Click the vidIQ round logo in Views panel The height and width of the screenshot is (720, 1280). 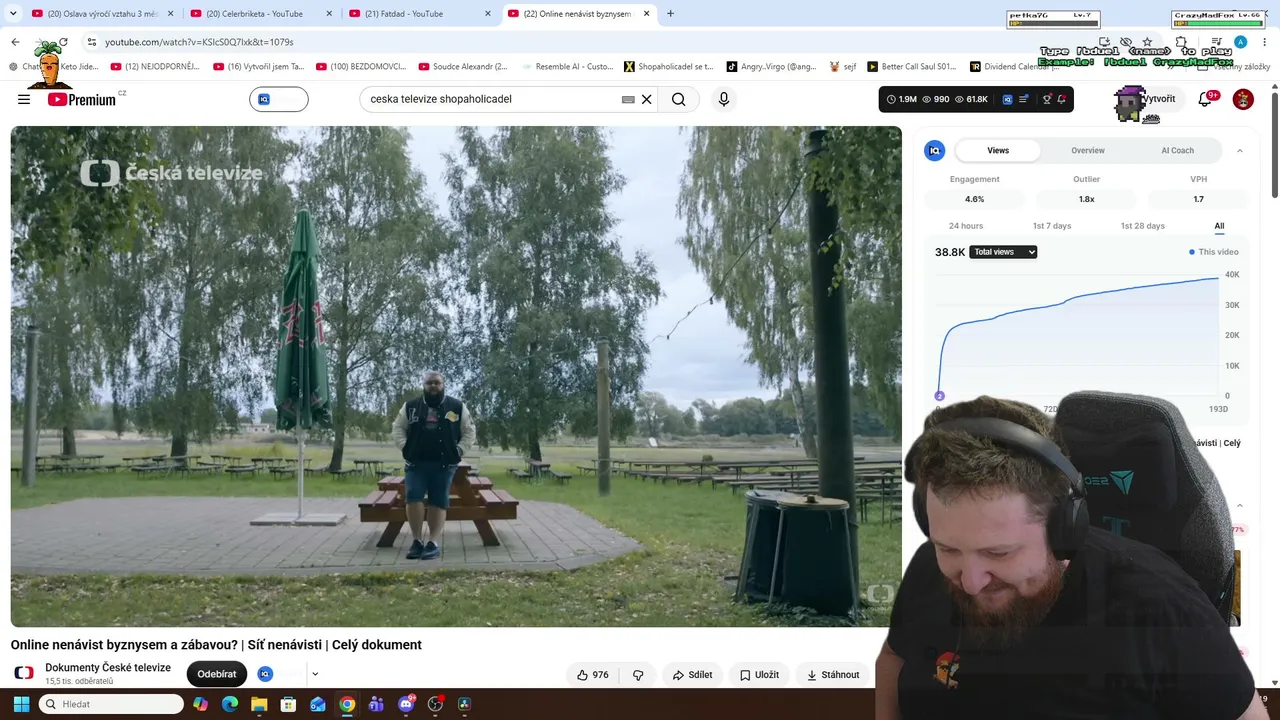click(x=934, y=151)
